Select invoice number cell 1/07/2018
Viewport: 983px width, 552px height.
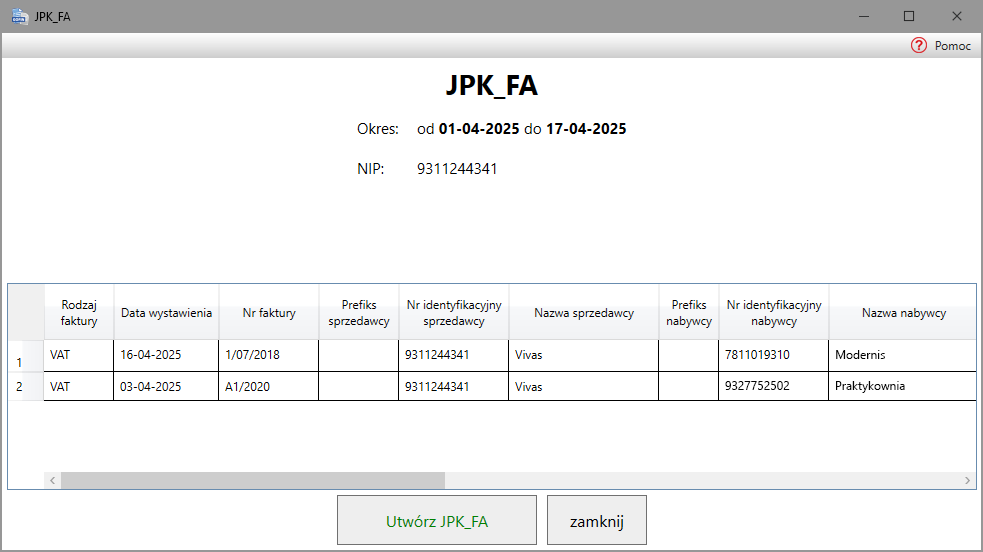269,355
